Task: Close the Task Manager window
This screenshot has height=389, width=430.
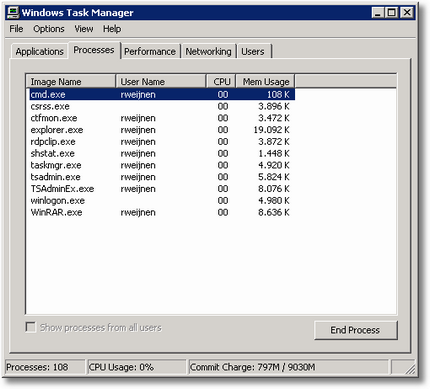Action: point(407,13)
